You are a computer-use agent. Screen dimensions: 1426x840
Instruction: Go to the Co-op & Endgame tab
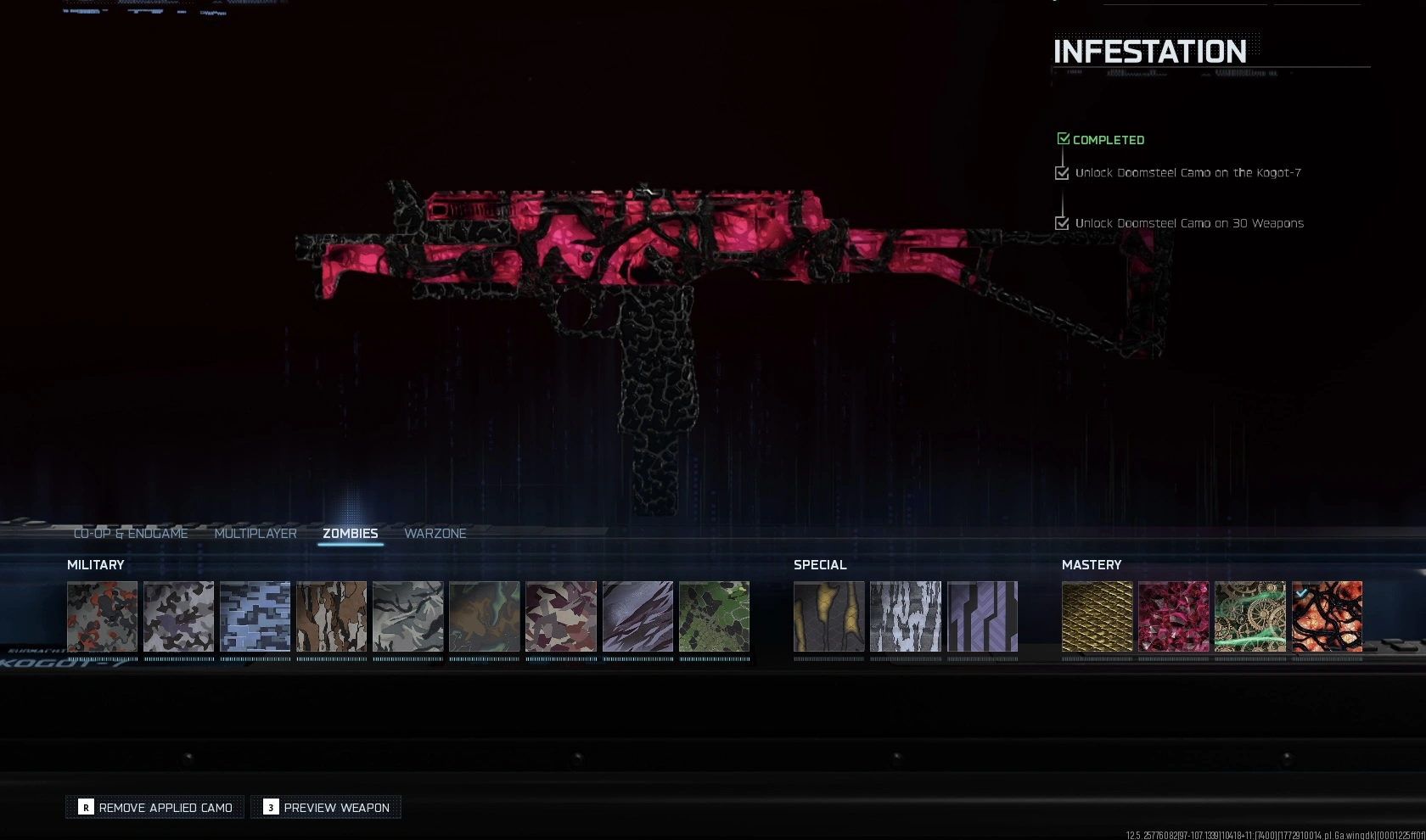coord(131,534)
